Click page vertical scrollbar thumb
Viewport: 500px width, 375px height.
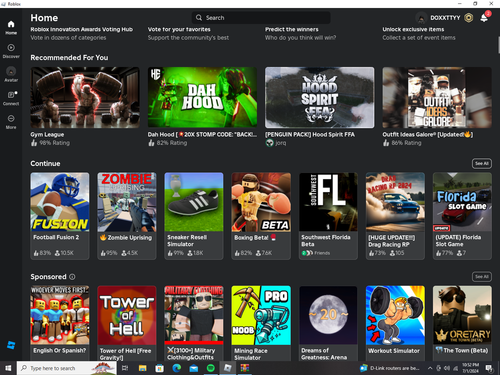coord(498,45)
